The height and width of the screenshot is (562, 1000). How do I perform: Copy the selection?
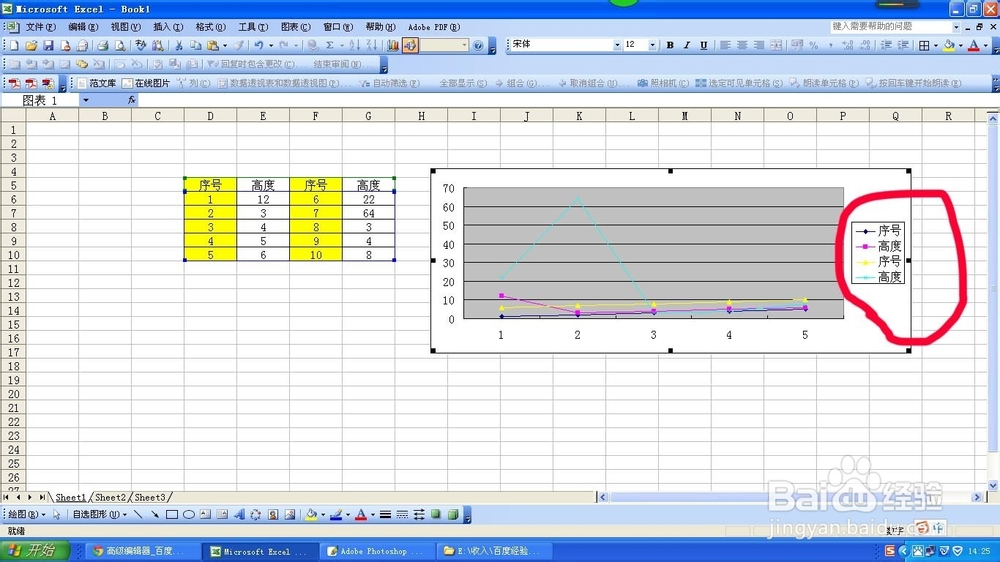click(196, 45)
